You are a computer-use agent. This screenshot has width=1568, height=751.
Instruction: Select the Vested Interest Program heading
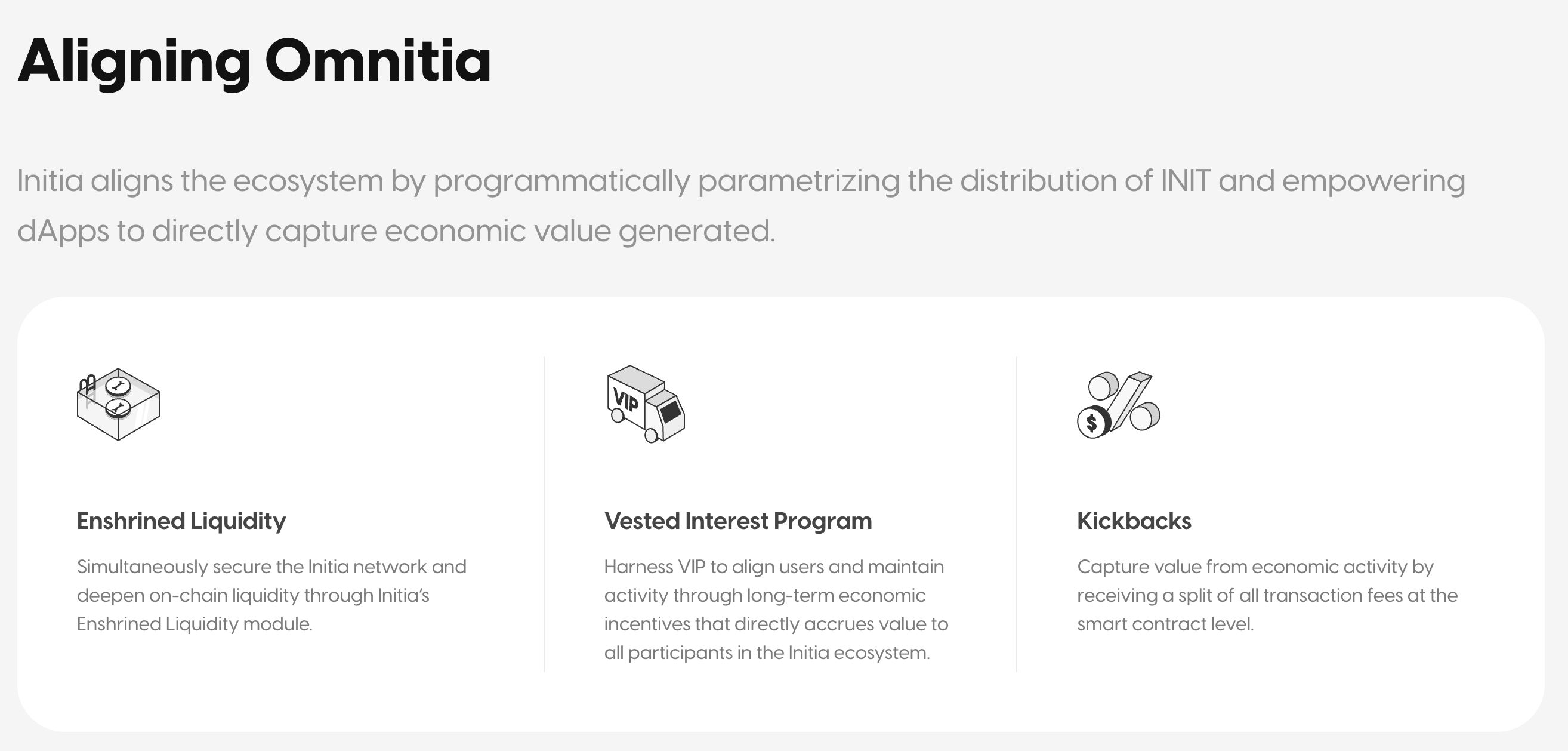click(x=737, y=521)
